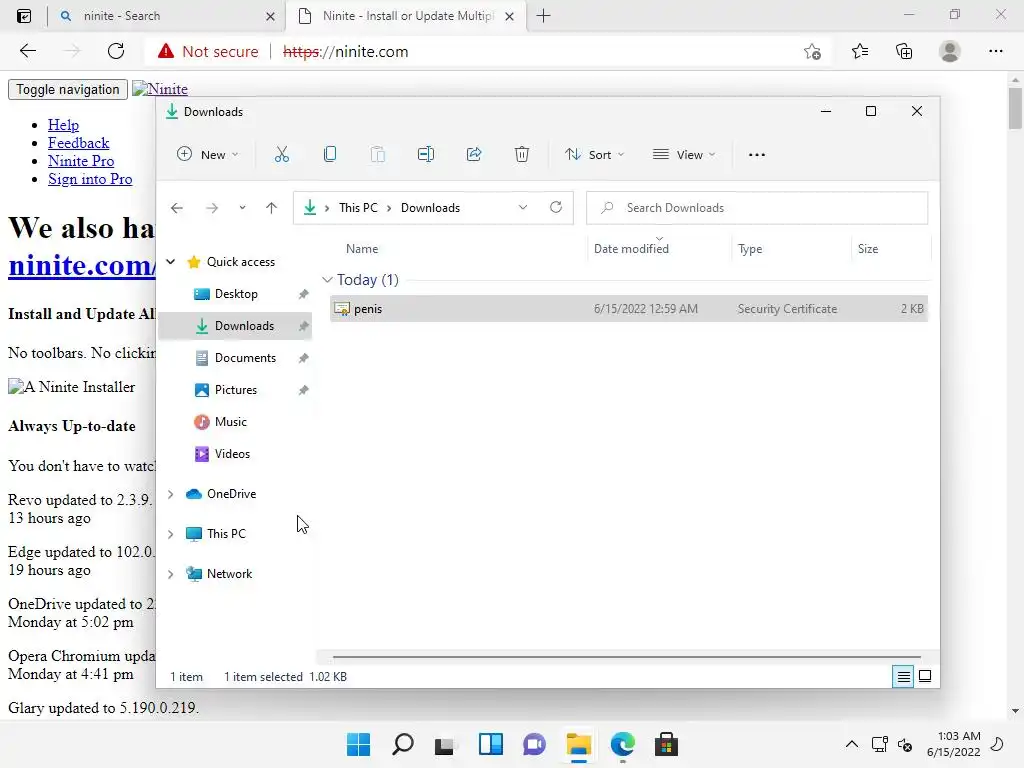Open Edge Collections icon

(x=904, y=51)
